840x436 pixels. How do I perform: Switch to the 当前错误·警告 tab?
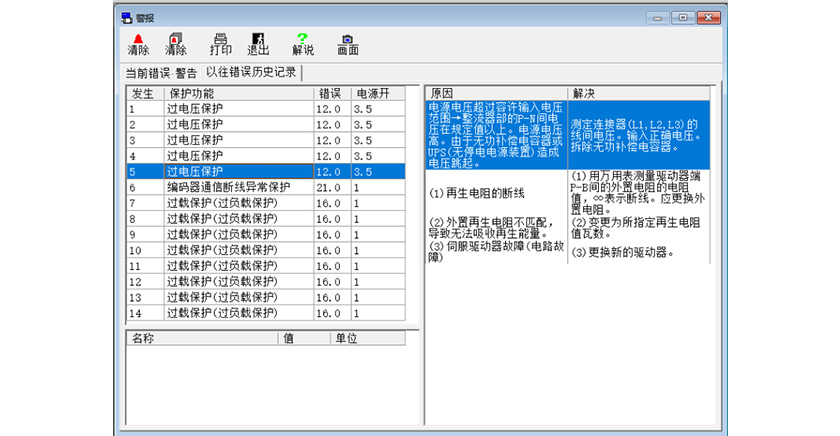coord(161,73)
